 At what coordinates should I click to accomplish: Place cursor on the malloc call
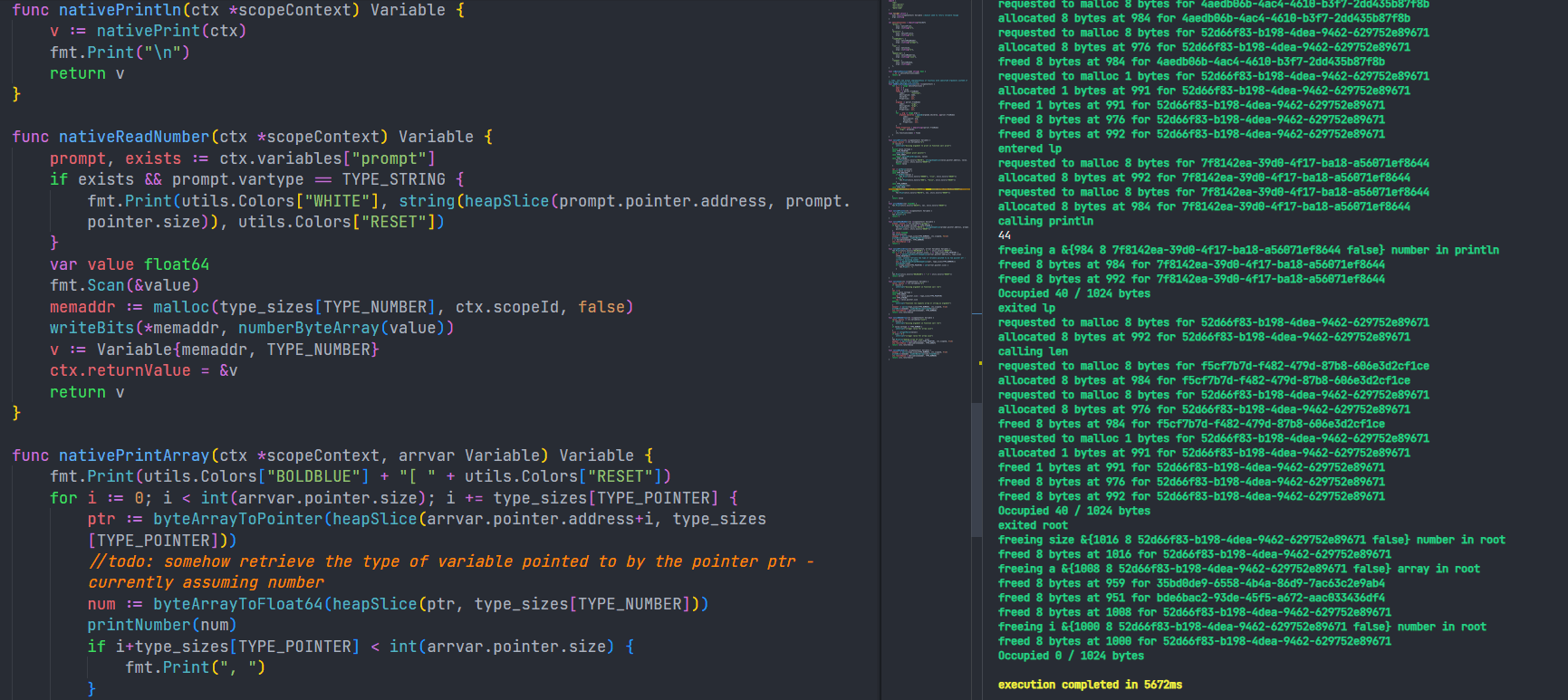180,307
